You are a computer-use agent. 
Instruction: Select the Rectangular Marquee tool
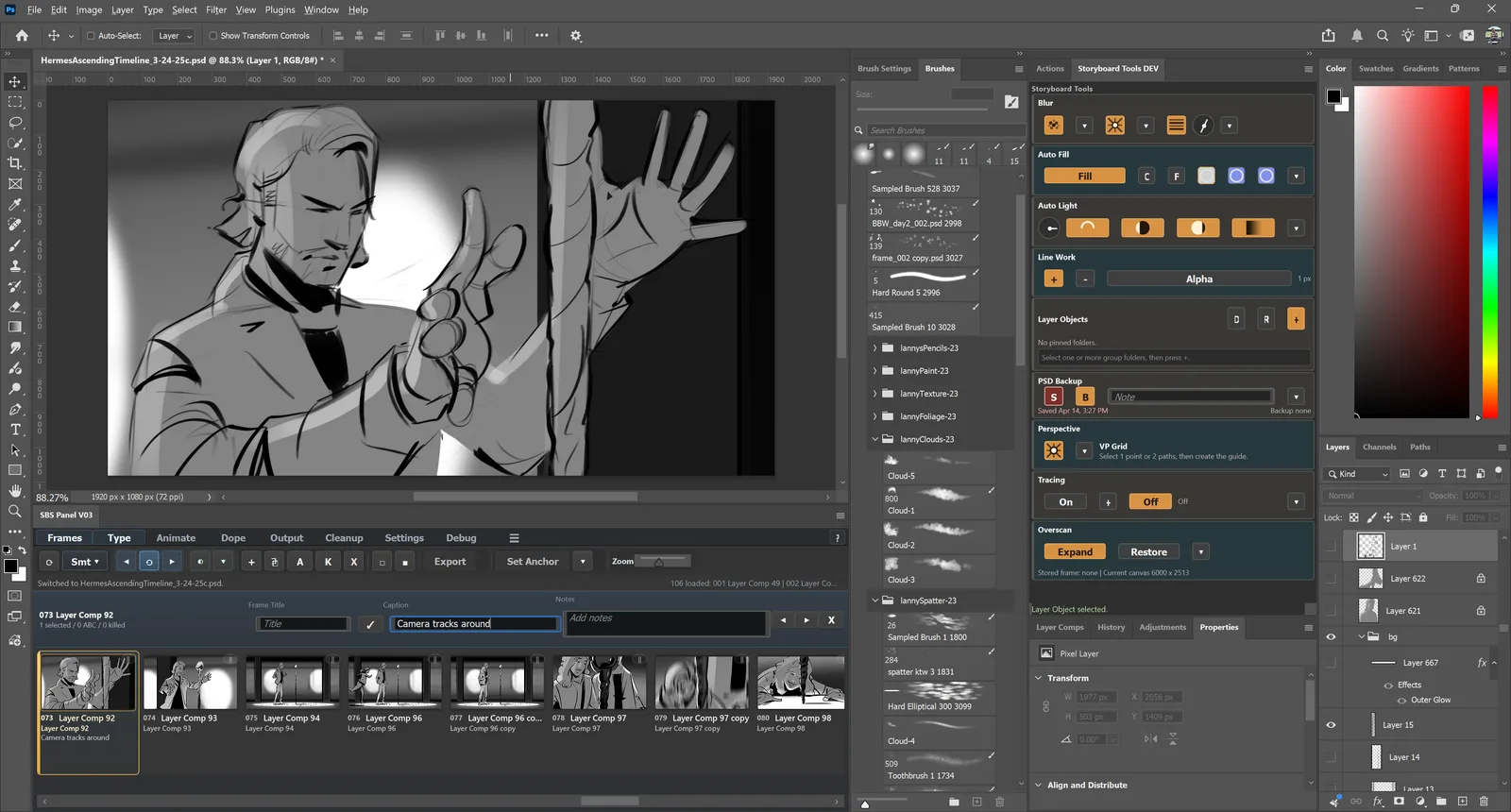pos(15,102)
